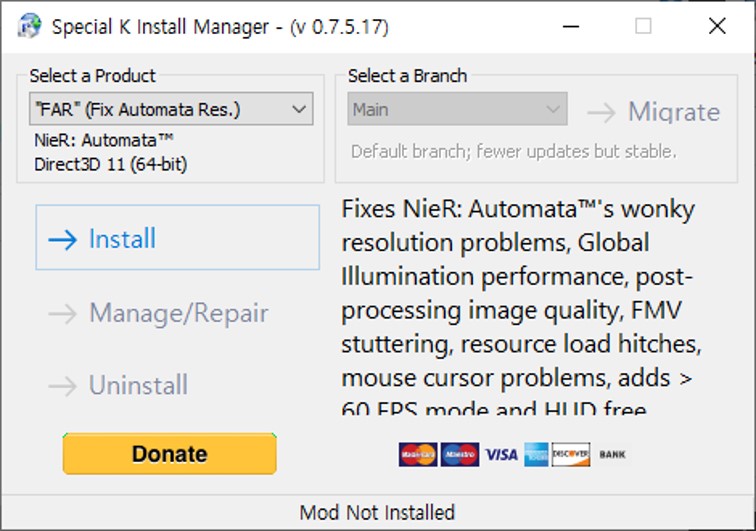Image resolution: width=756 pixels, height=531 pixels.
Task: Click "Default branch; fewer updates but stable." text
Action: coord(513,151)
